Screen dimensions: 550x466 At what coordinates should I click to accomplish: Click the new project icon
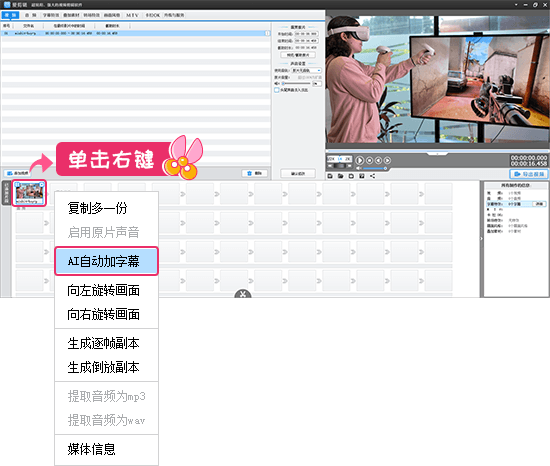pos(330,176)
